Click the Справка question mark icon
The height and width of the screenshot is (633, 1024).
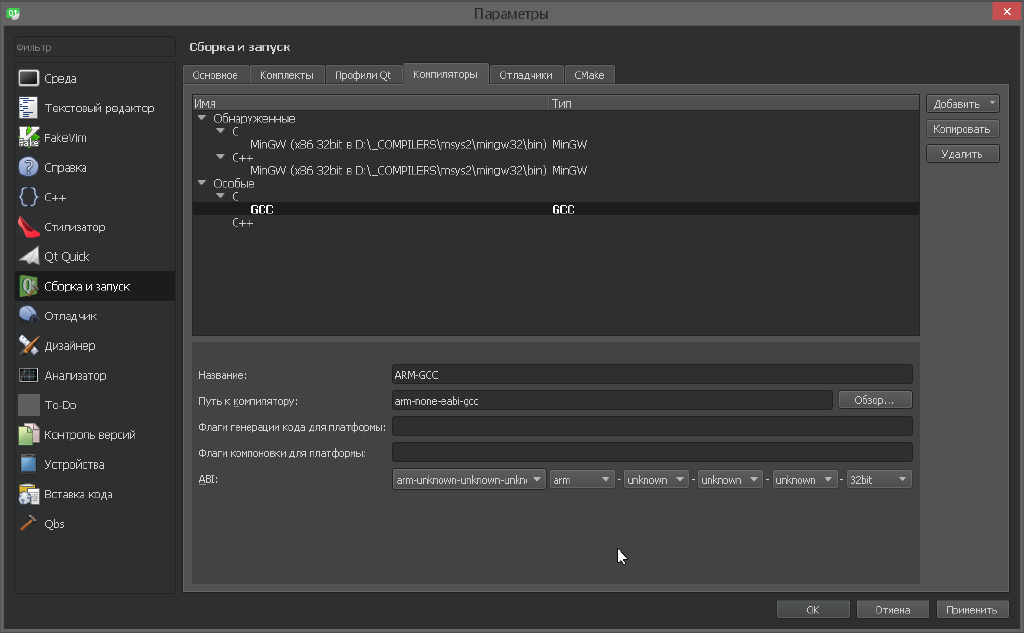28,167
